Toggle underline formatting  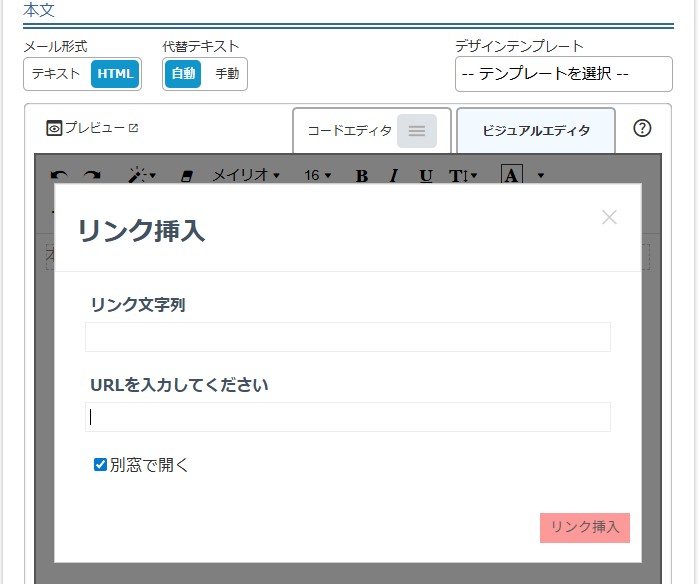click(426, 176)
